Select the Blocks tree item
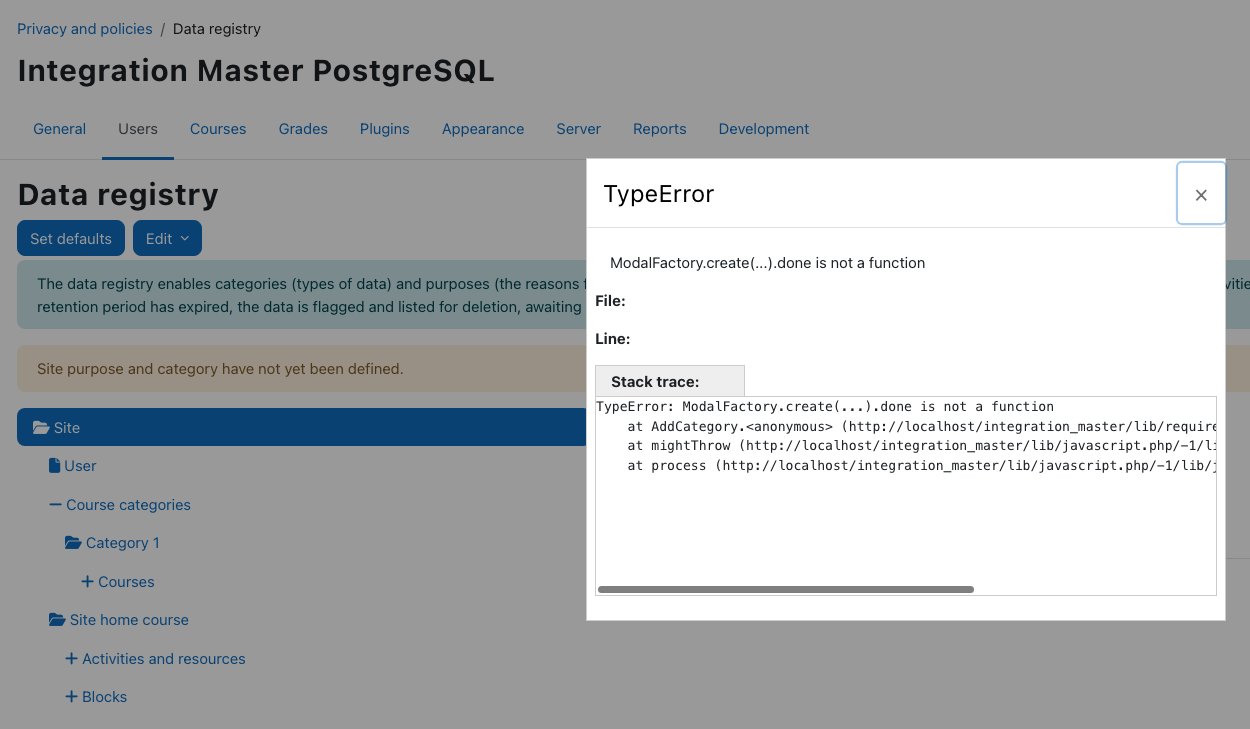The image size is (1250, 729). [104, 697]
